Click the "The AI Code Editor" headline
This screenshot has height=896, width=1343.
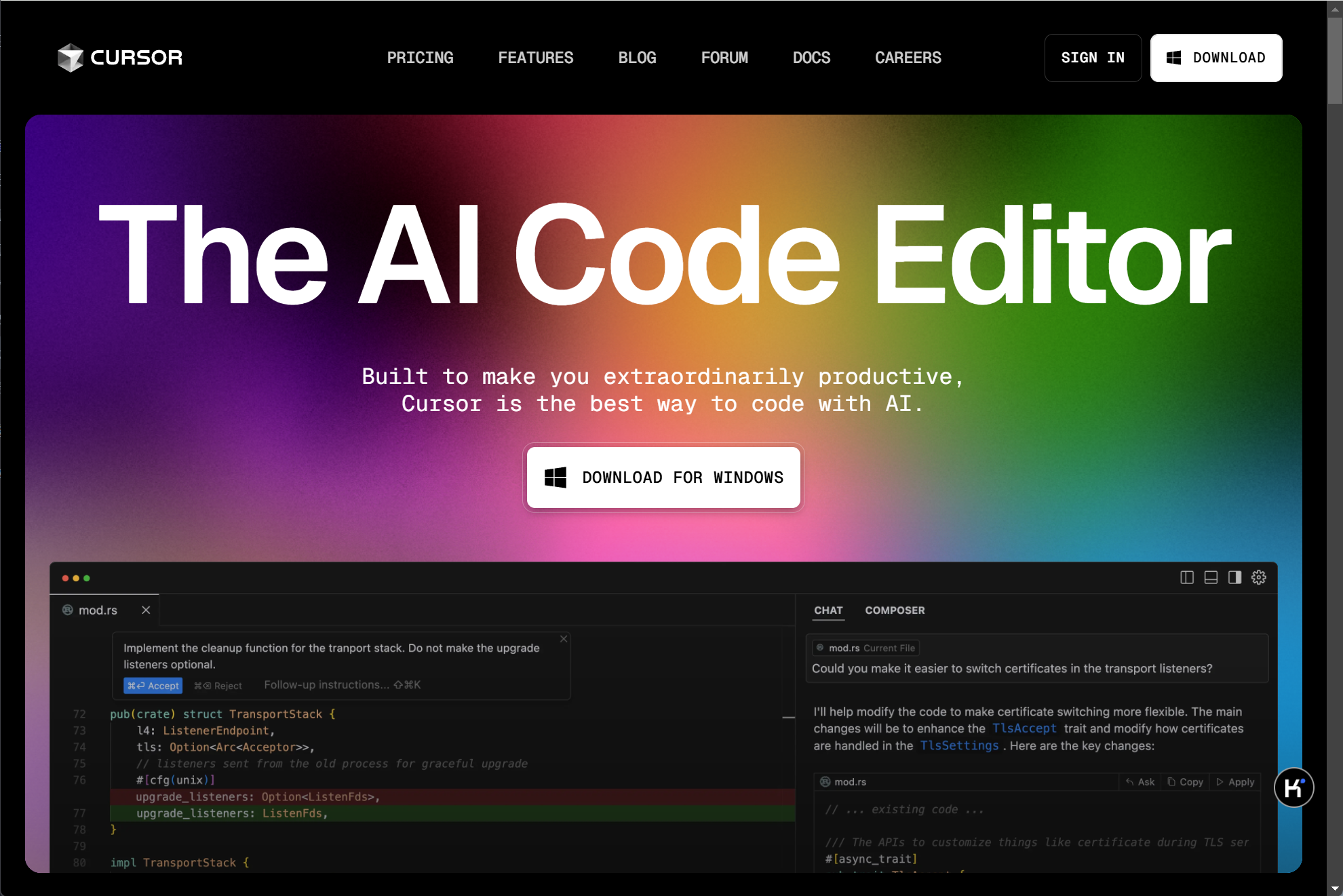coord(665,254)
